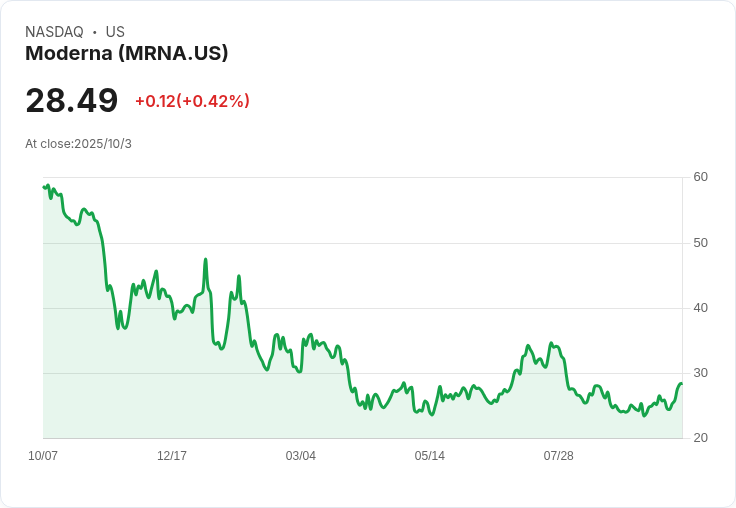The image size is (736, 508).
Task: Click the chart line's latest endpoint
Action: [682, 384]
